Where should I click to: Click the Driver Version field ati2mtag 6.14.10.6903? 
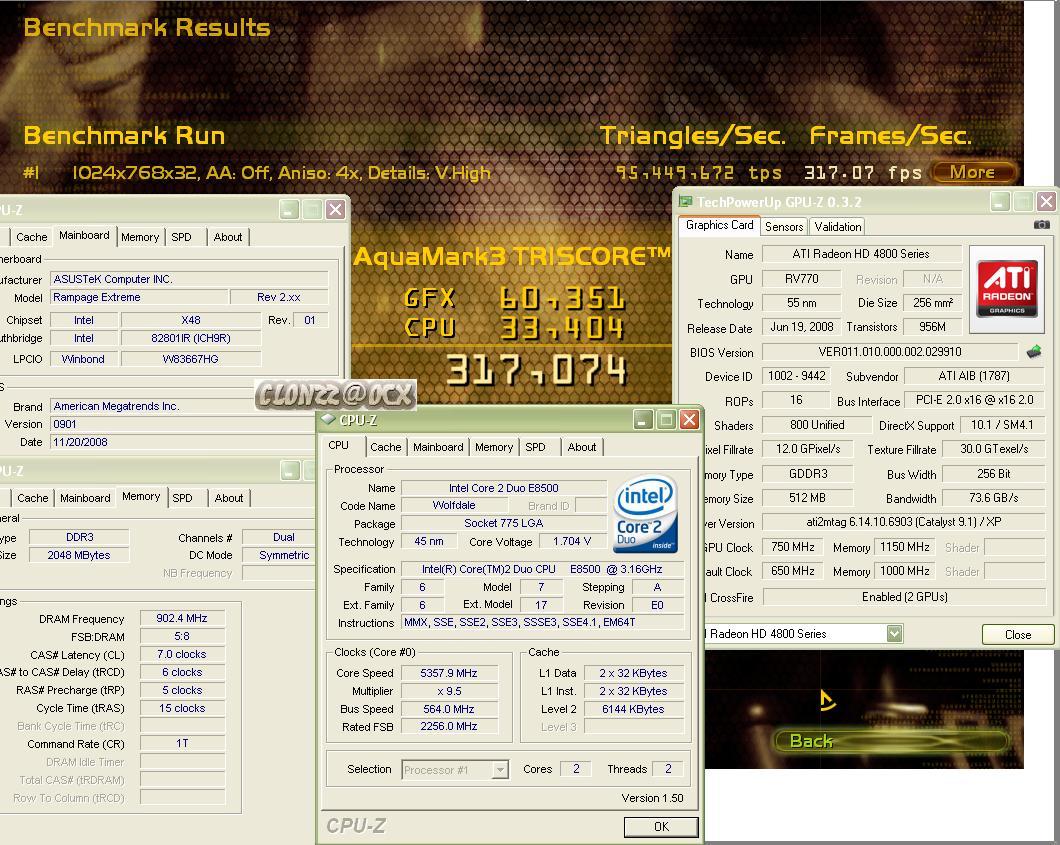point(904,521)
